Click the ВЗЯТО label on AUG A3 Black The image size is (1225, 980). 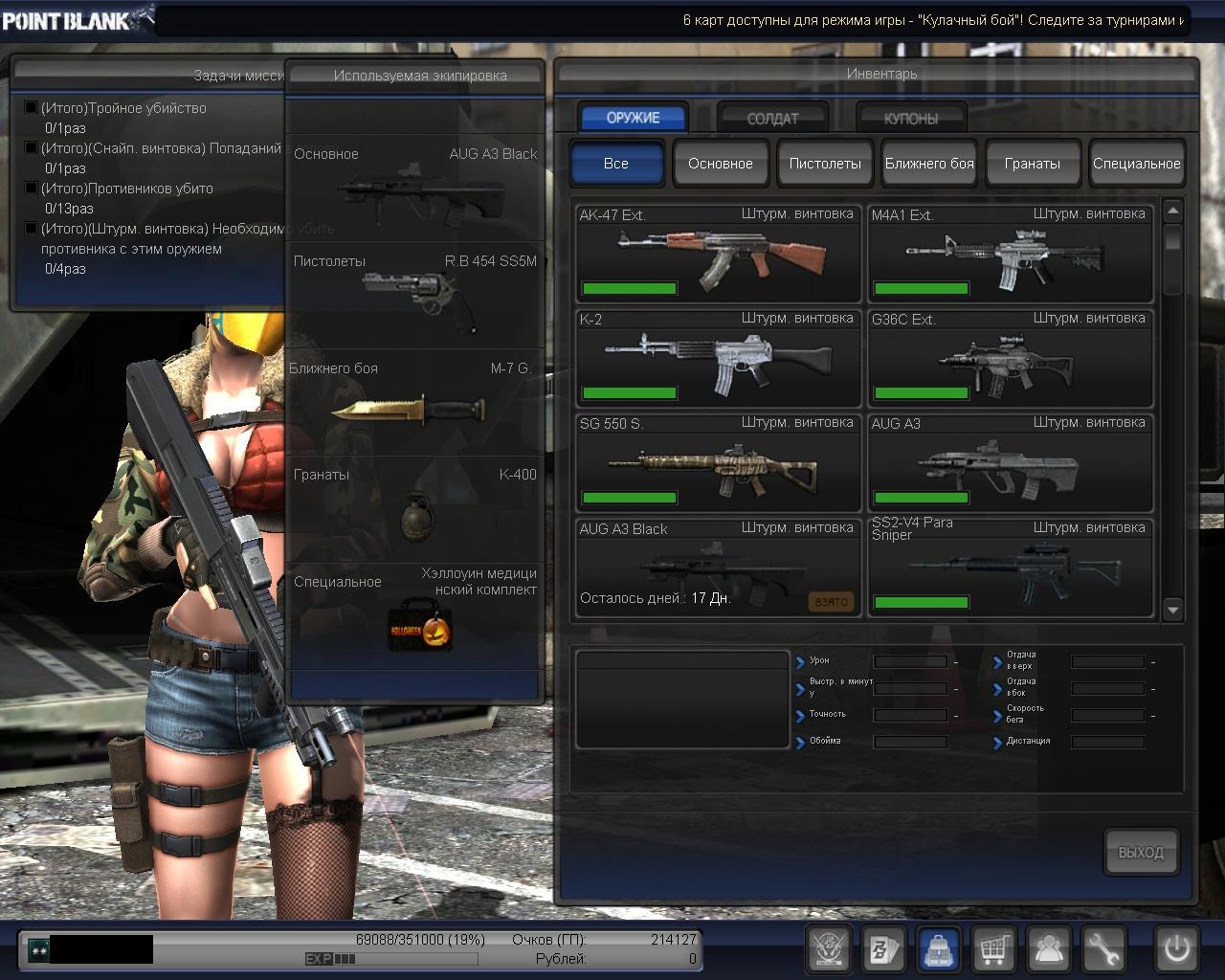click(832, 602)
